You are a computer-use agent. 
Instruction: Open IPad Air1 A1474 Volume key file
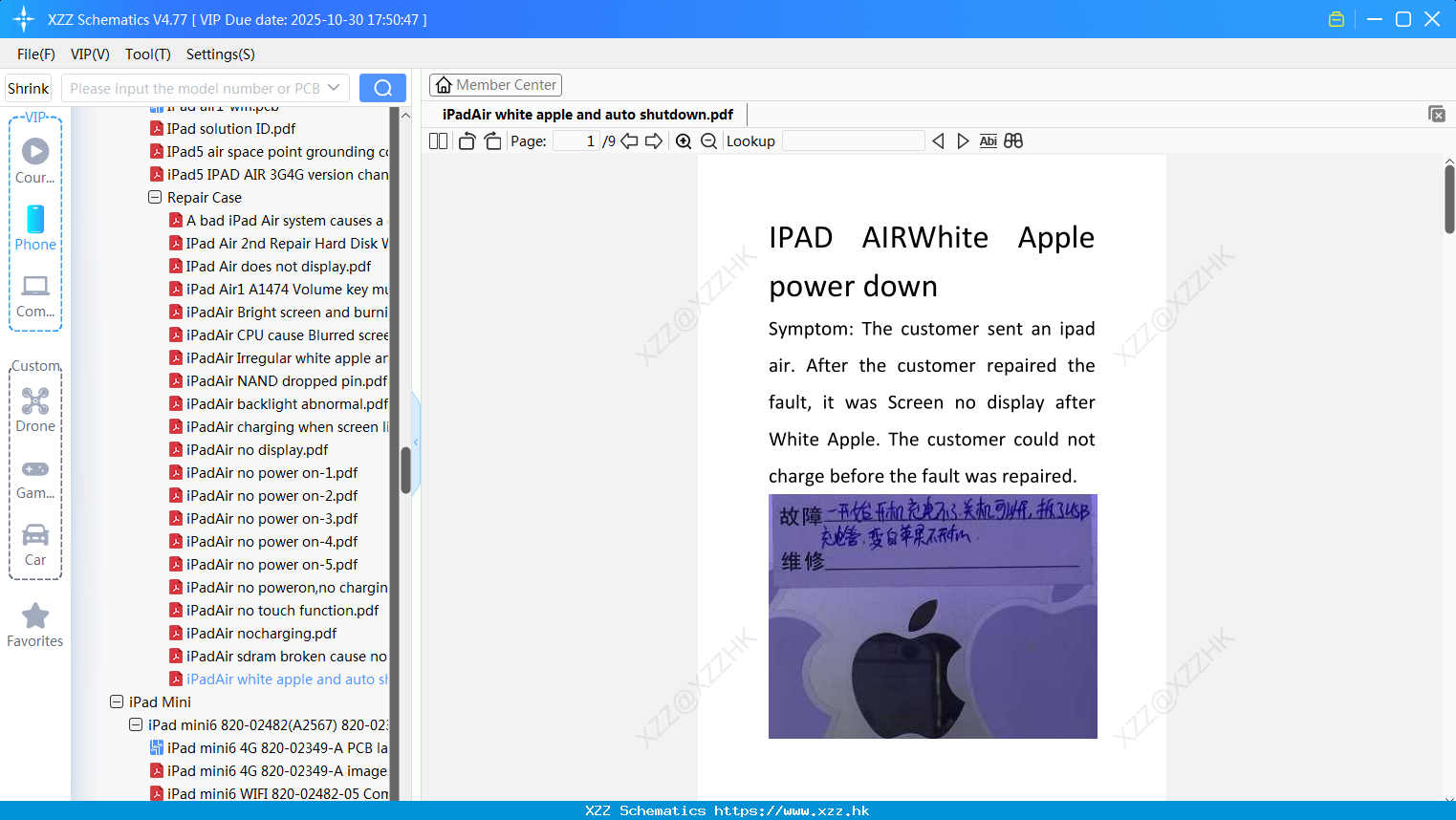coord(279,290)
